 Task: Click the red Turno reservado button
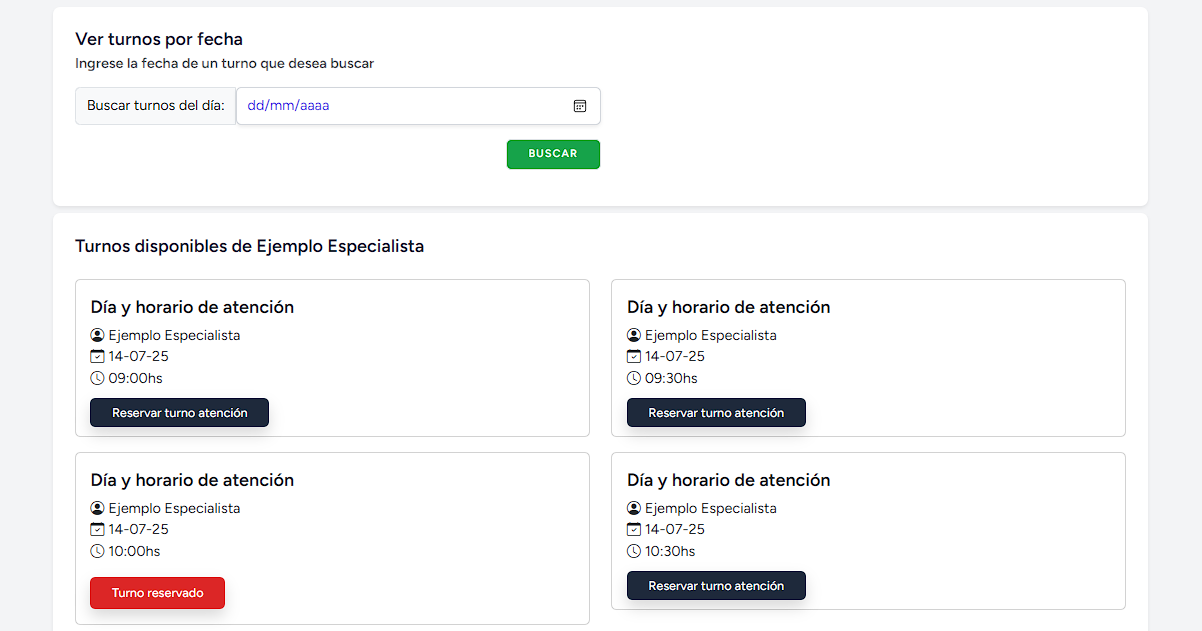click(x=157, y=593)
